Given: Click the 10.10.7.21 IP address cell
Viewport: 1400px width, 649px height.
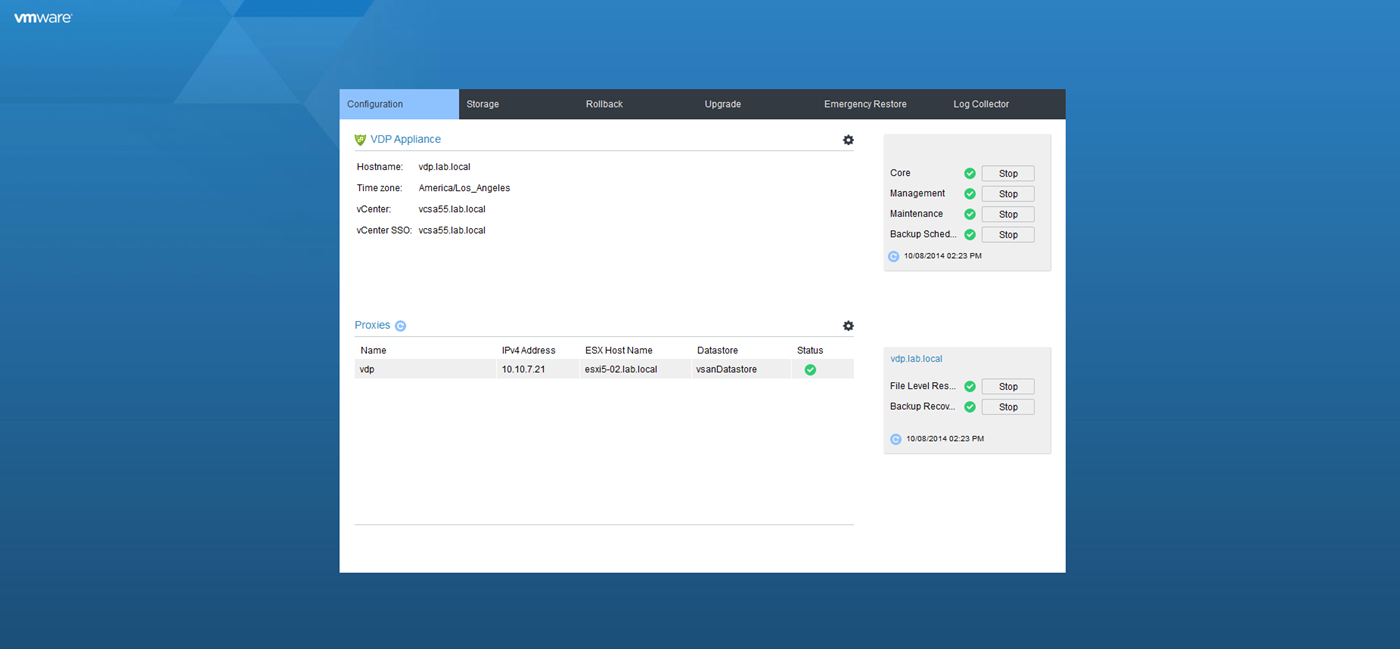Looking at the screenshot, I should [523, 370].
